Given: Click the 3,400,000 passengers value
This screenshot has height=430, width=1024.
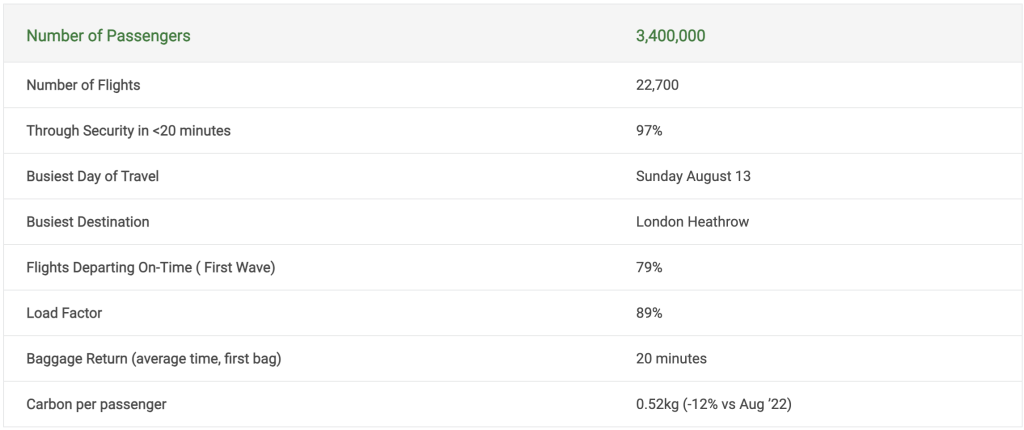Looking at the screenshot, I should coord(671,36).
